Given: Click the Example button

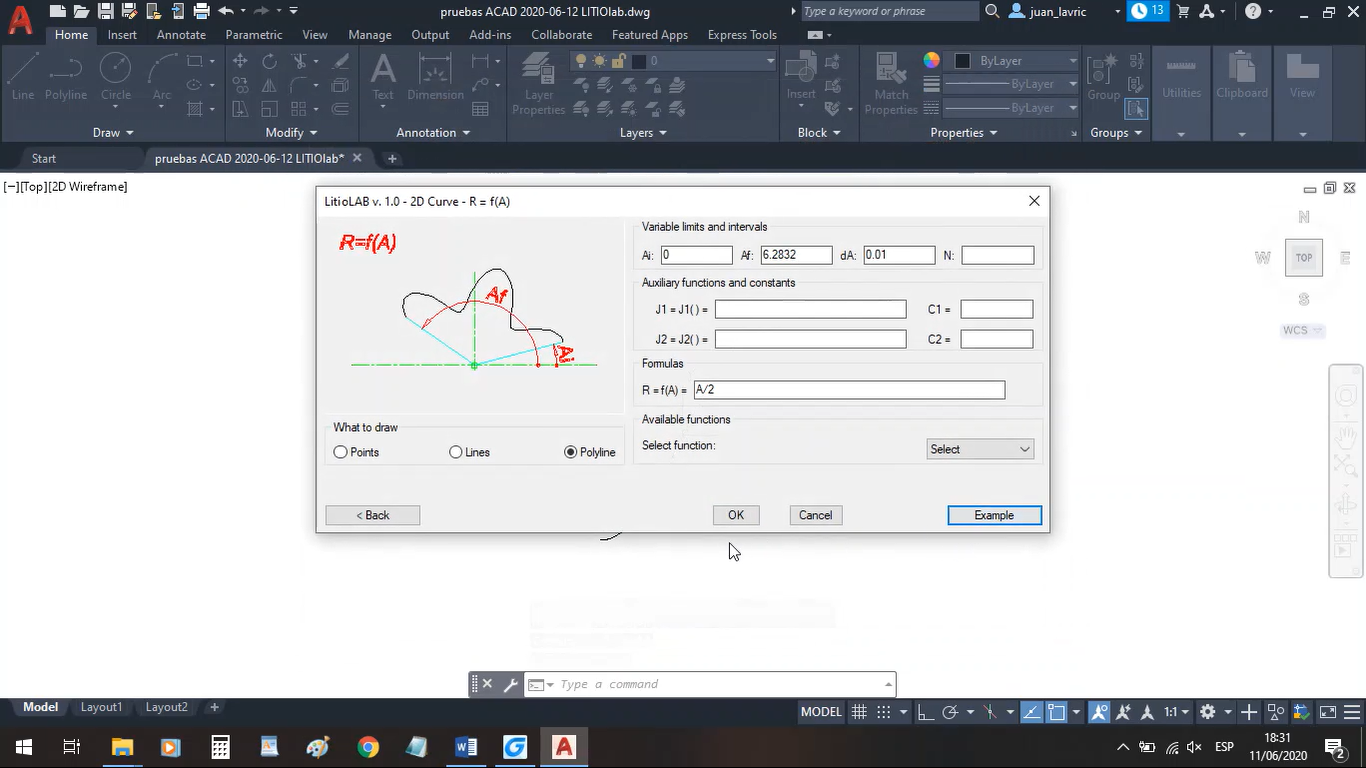Looking at the screenshot, I should 994,515.
